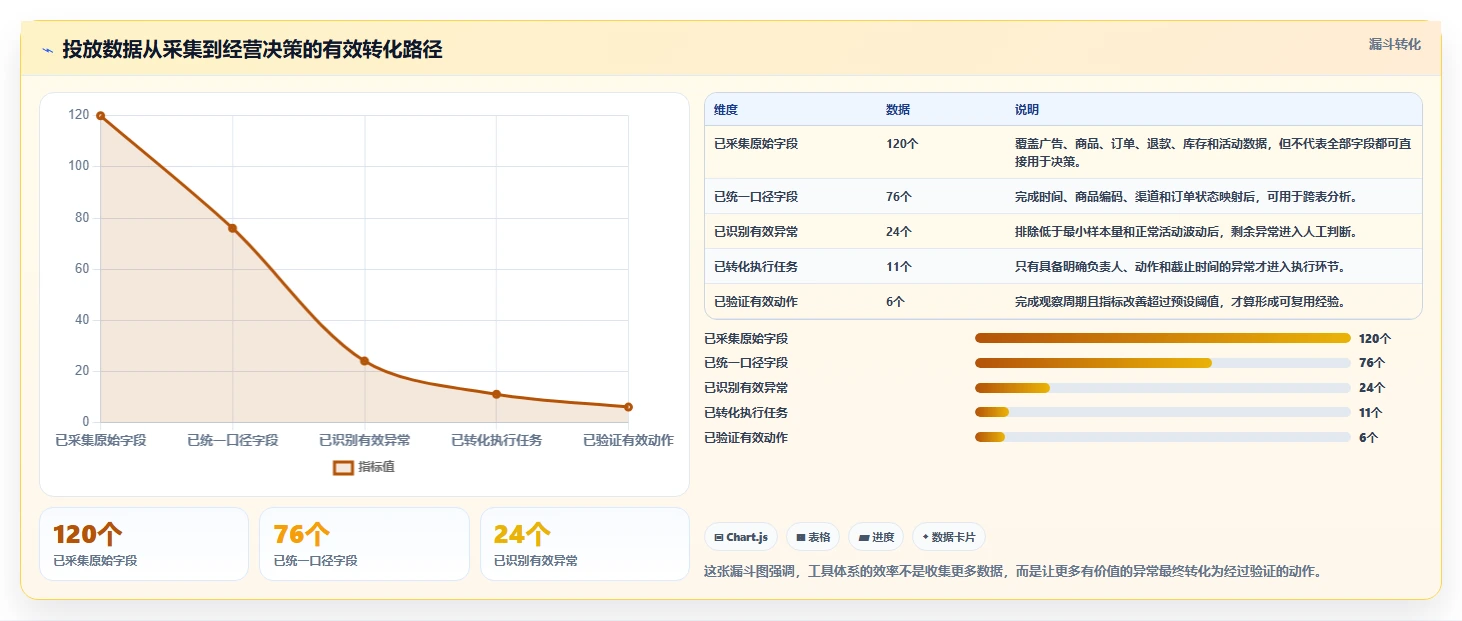Click the x-axis label 已验证有效动作

click(x=628, y=440)
